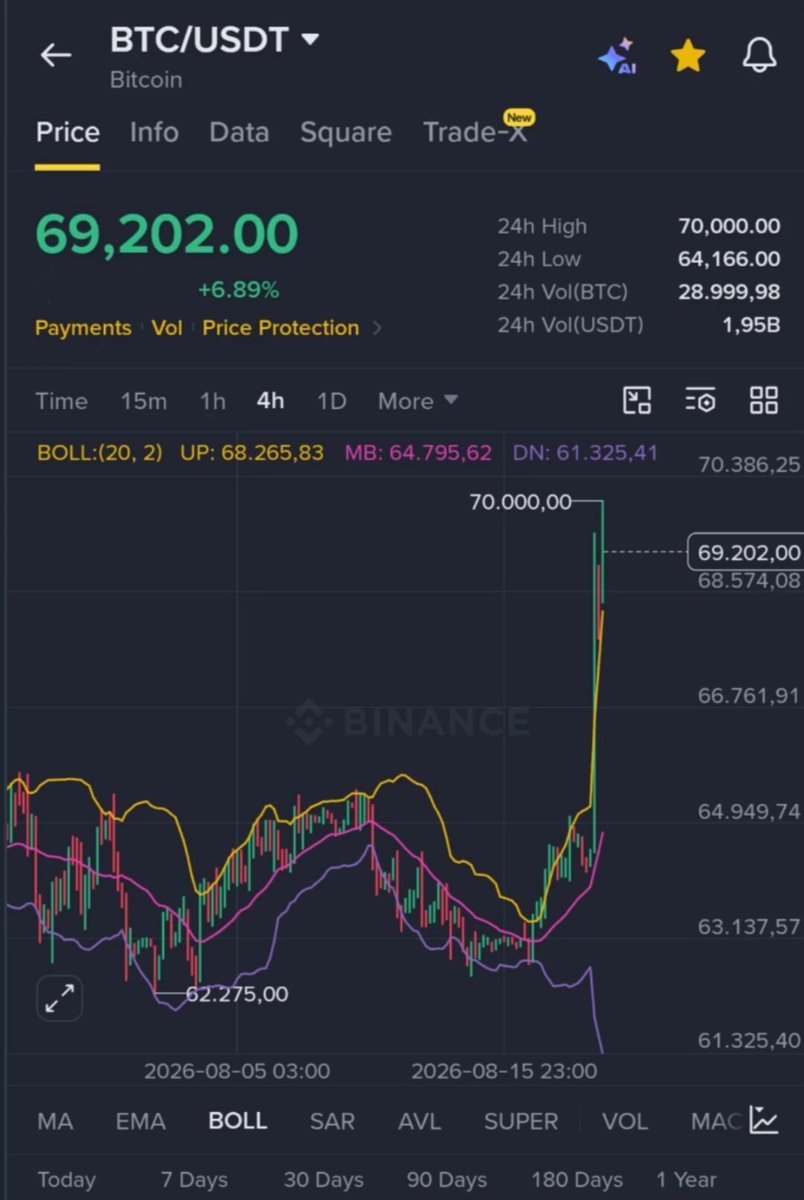Select the 90 Days performance range
The height and width of the screenshot is (1200, 804).
(x=447, y=1180)
